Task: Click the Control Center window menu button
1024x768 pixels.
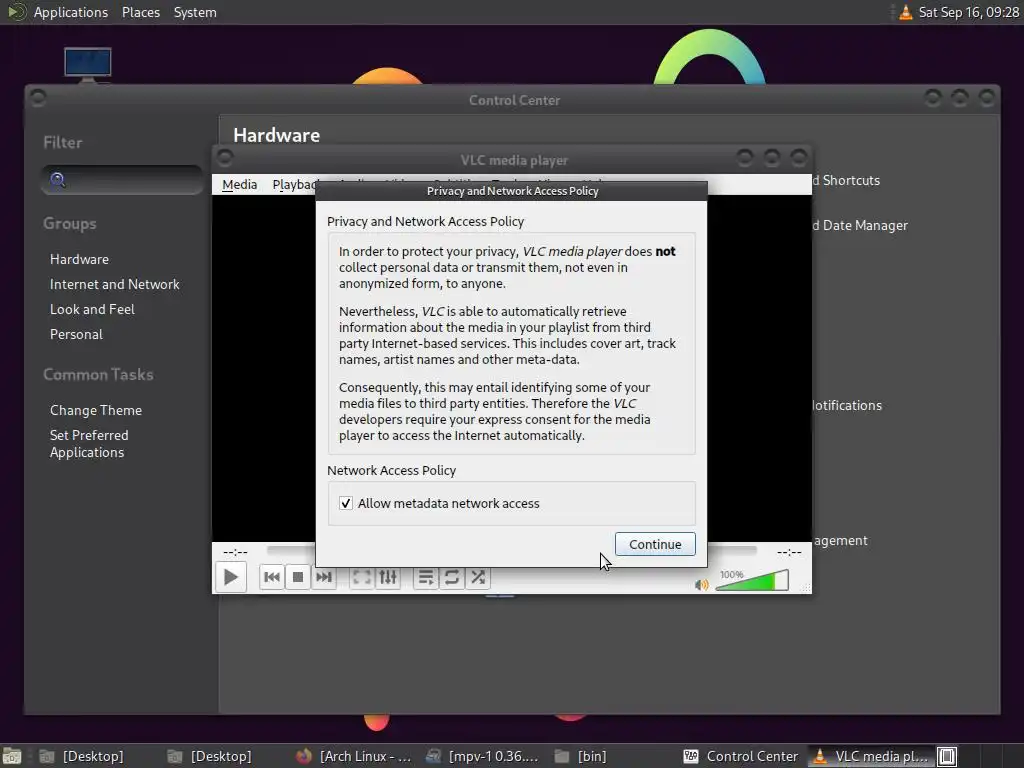Action: click(x=38, y=99)
